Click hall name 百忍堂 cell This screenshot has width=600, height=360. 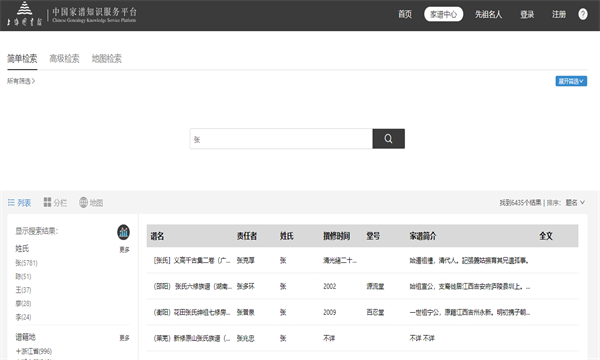pos(375,313)
